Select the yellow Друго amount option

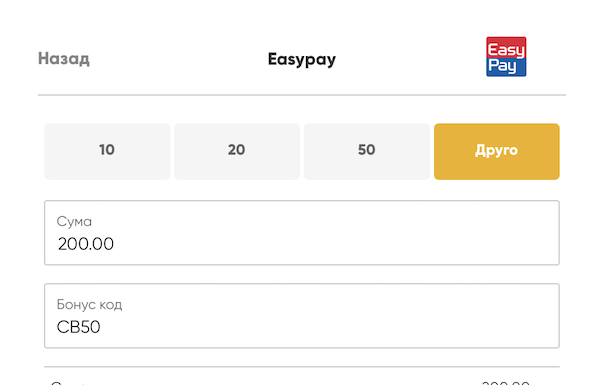497,151
